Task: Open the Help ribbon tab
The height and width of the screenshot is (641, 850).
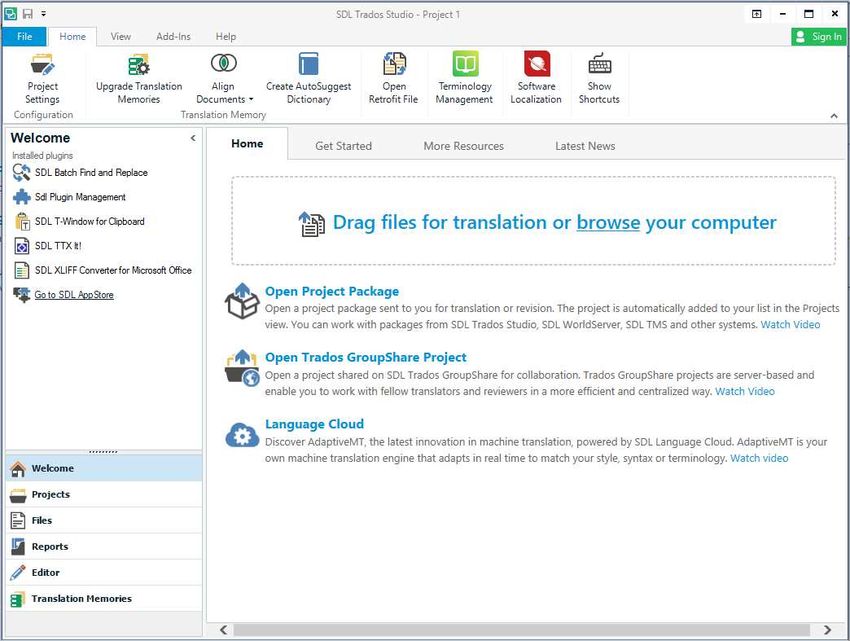Action: point(226,36)
